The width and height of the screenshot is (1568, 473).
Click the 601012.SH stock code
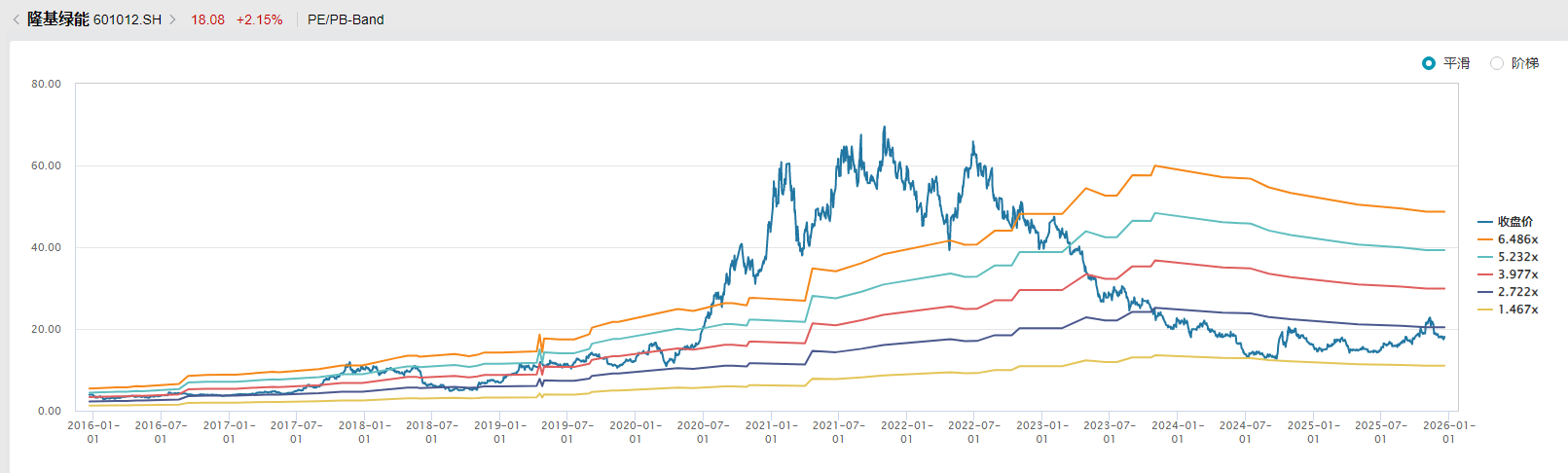tap(128, 19)
